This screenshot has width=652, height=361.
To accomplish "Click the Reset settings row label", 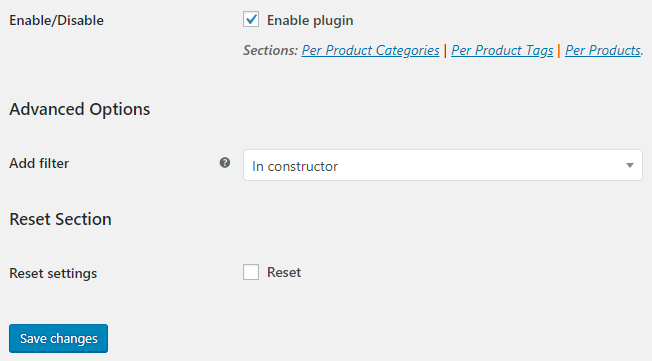I will tap(53, 273).
